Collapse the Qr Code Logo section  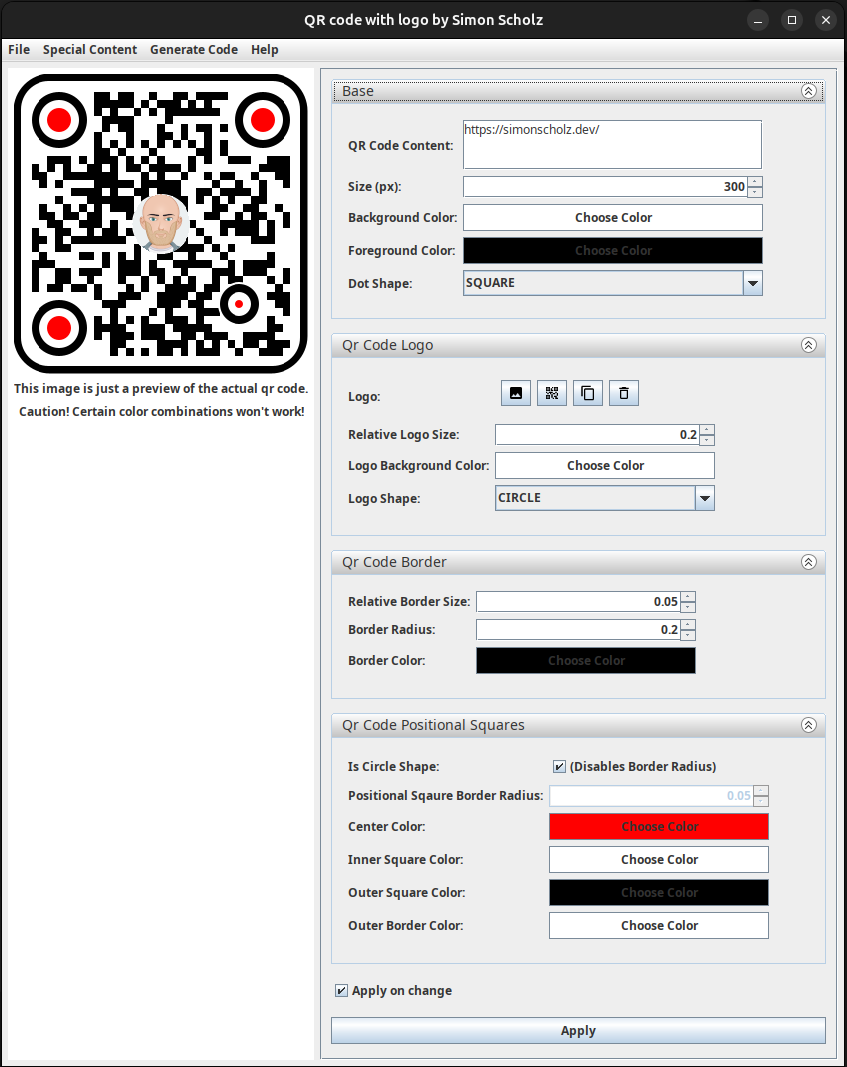[808, 345]
